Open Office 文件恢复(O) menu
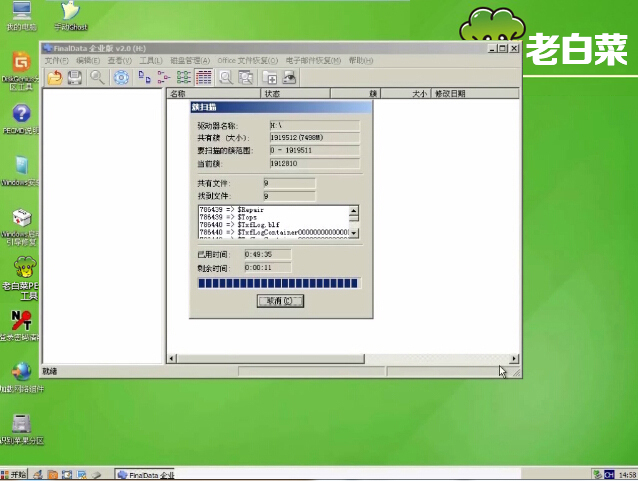Screen dimensions: 638x481 [247, 61]
